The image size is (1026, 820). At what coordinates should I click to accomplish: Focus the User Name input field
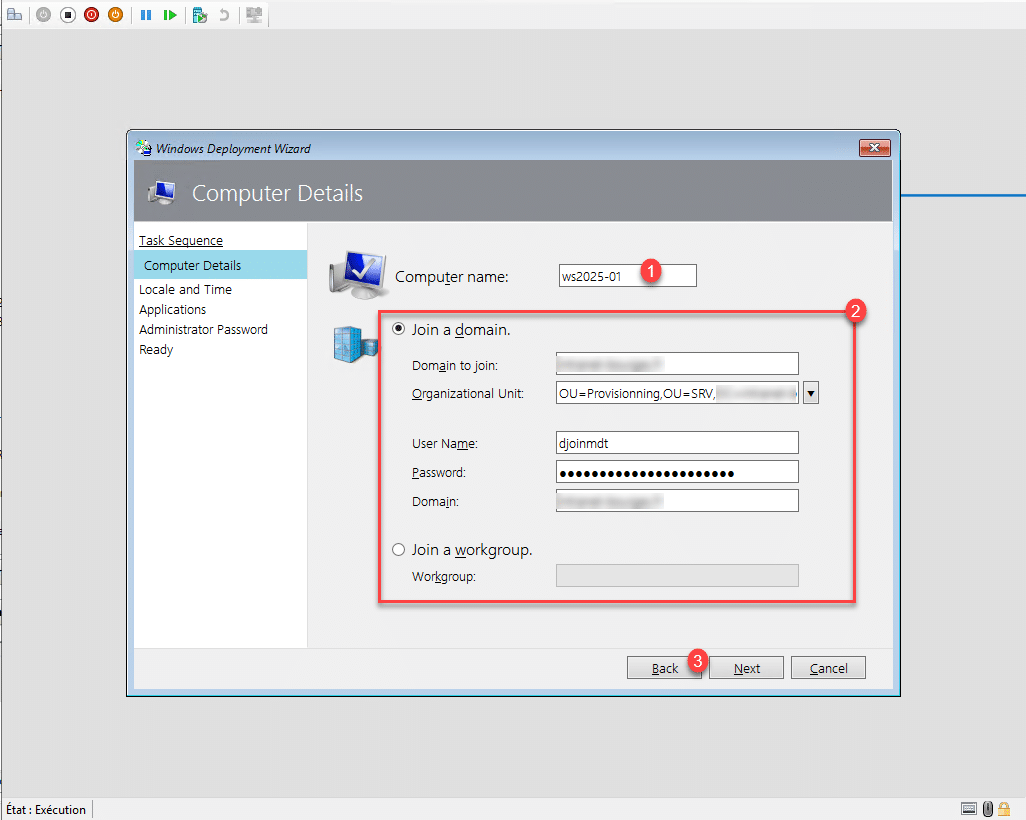point(676,442)
